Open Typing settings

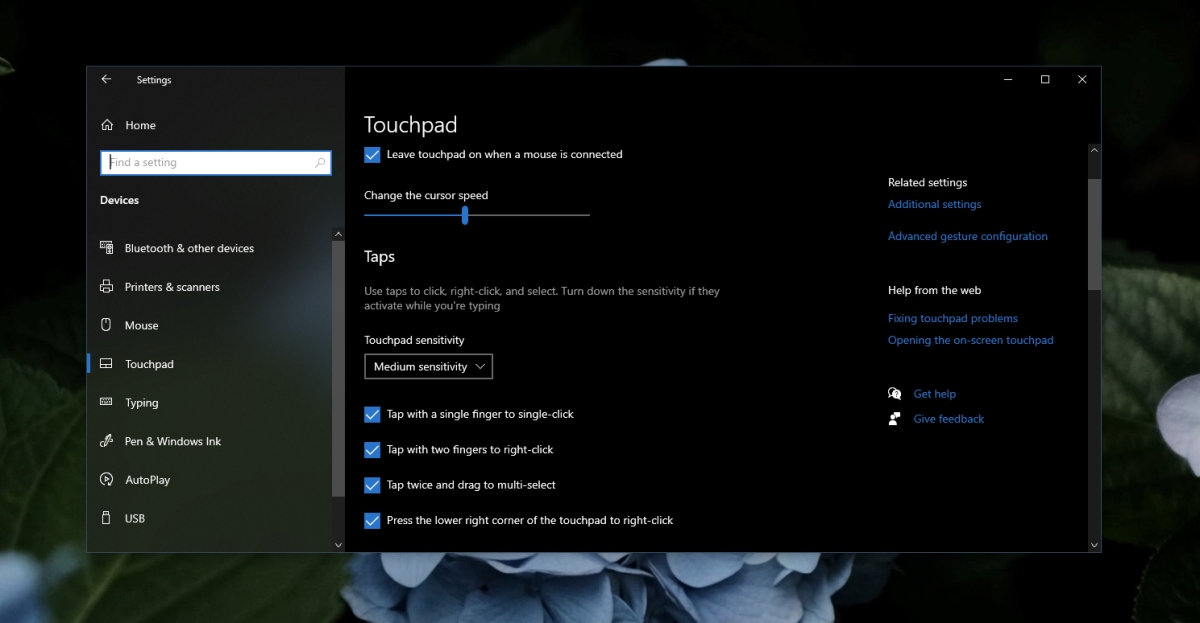coord(107,403)
